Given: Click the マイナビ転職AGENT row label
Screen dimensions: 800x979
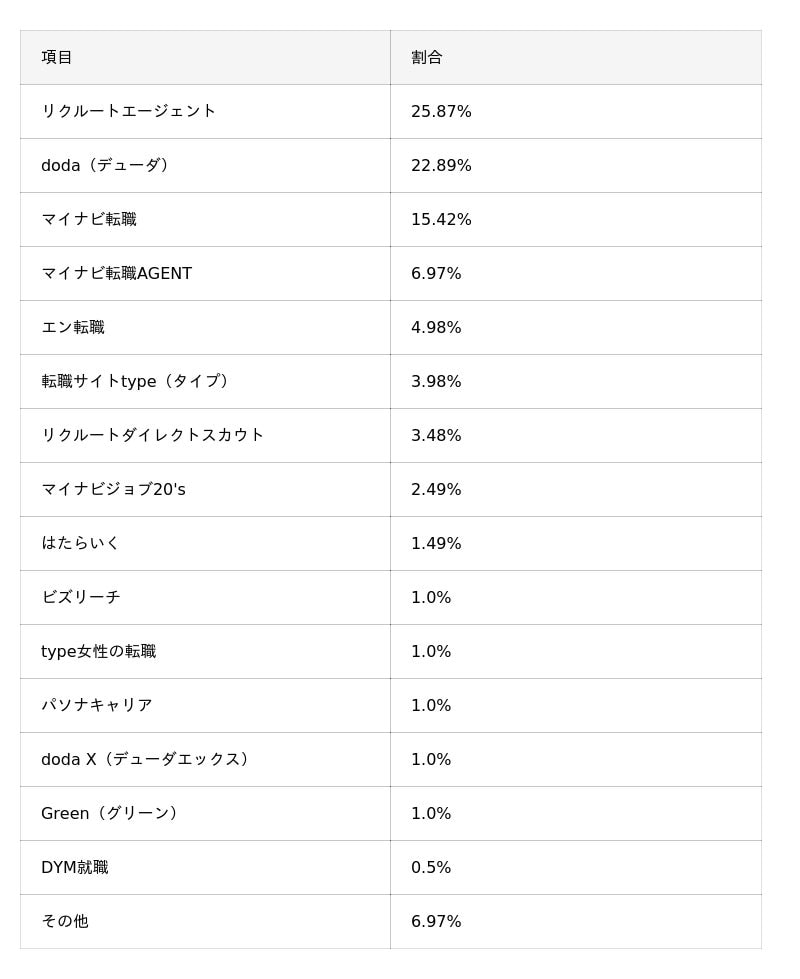Looking at the screenshot, I should click(116, 273).
